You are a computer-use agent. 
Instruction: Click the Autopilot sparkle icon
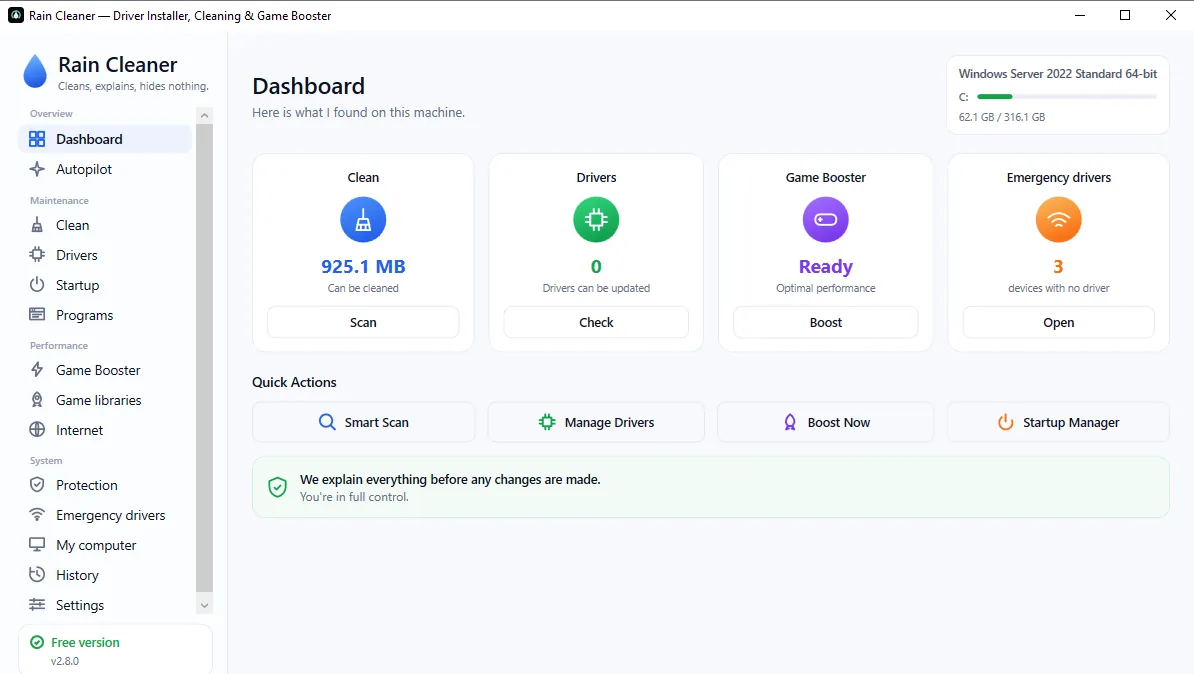[x=37, y=169]
